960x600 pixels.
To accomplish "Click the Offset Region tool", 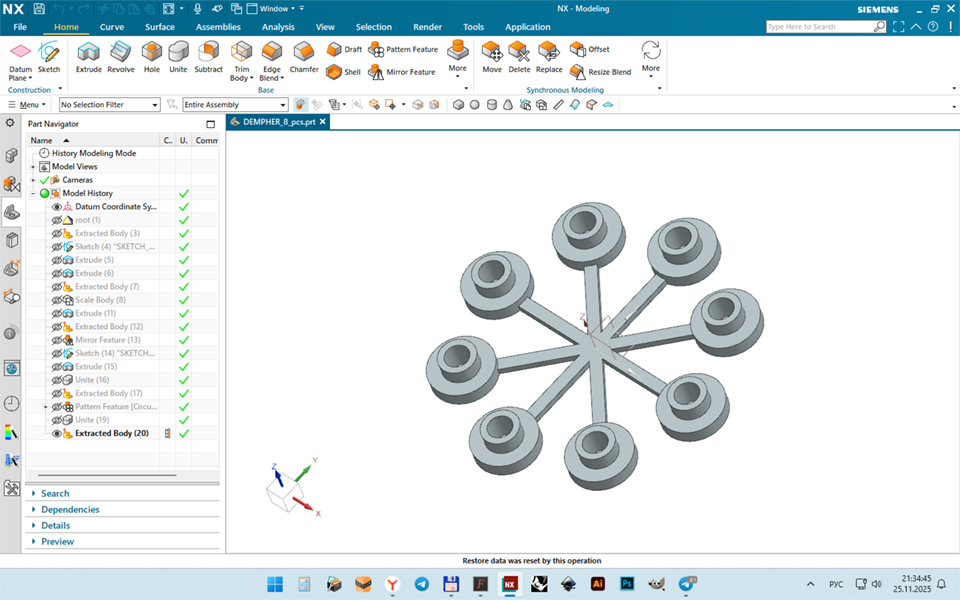I will [x=590, y=49].
